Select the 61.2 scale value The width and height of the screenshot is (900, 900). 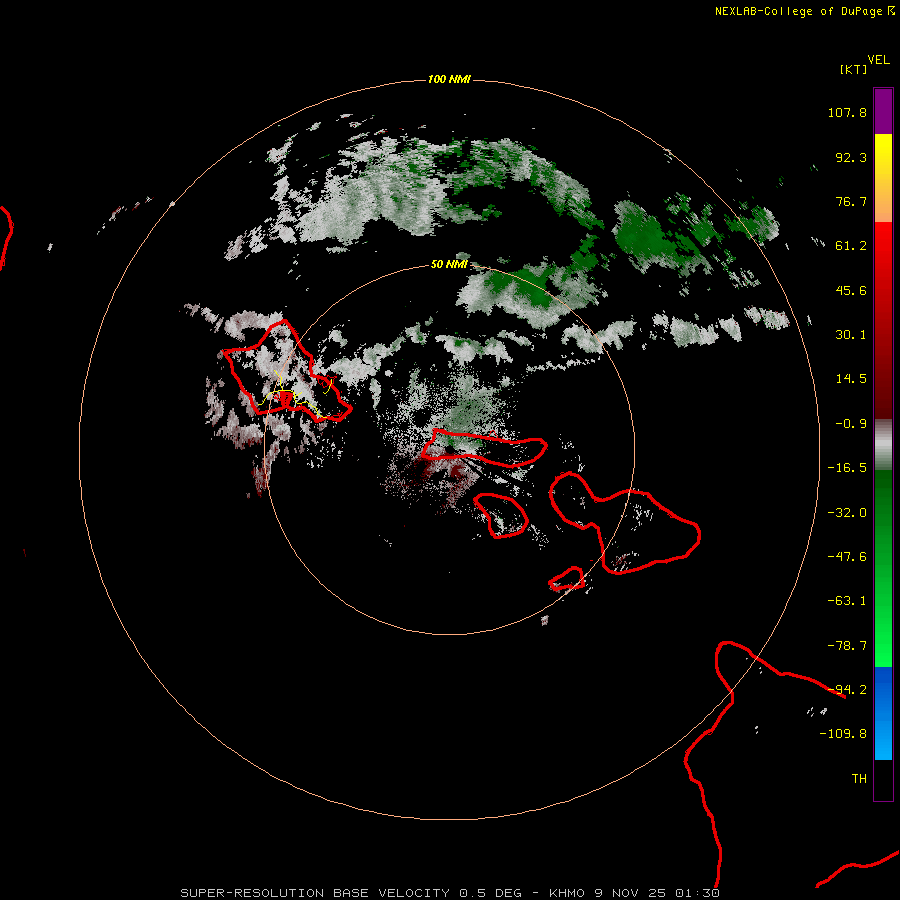pyautogui.click(x=851, y=246)
